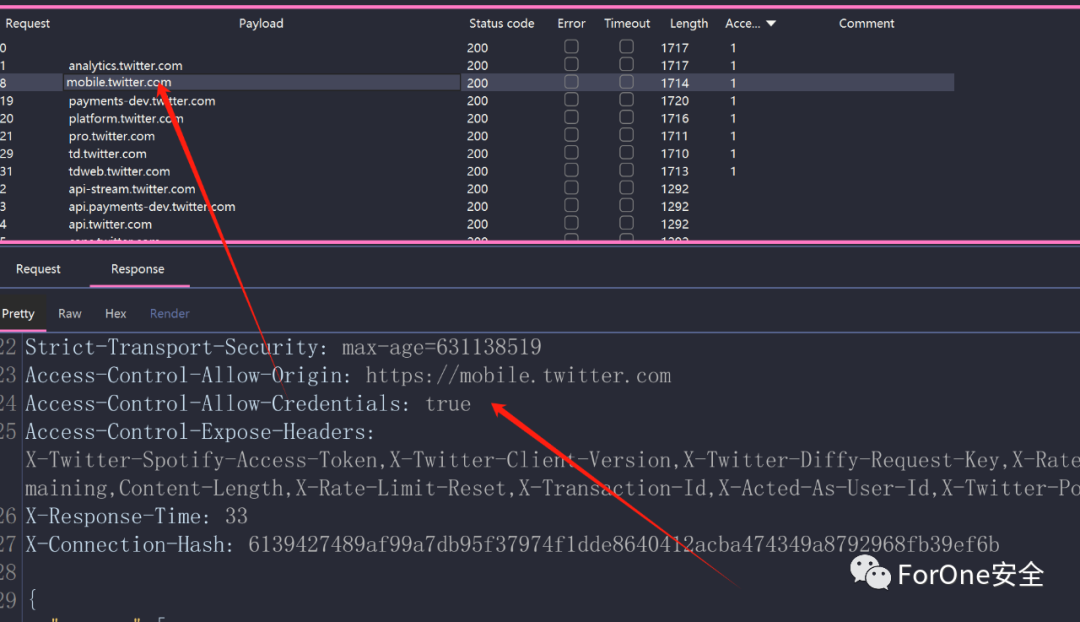Select the Raw view tab

pos(70,313)
